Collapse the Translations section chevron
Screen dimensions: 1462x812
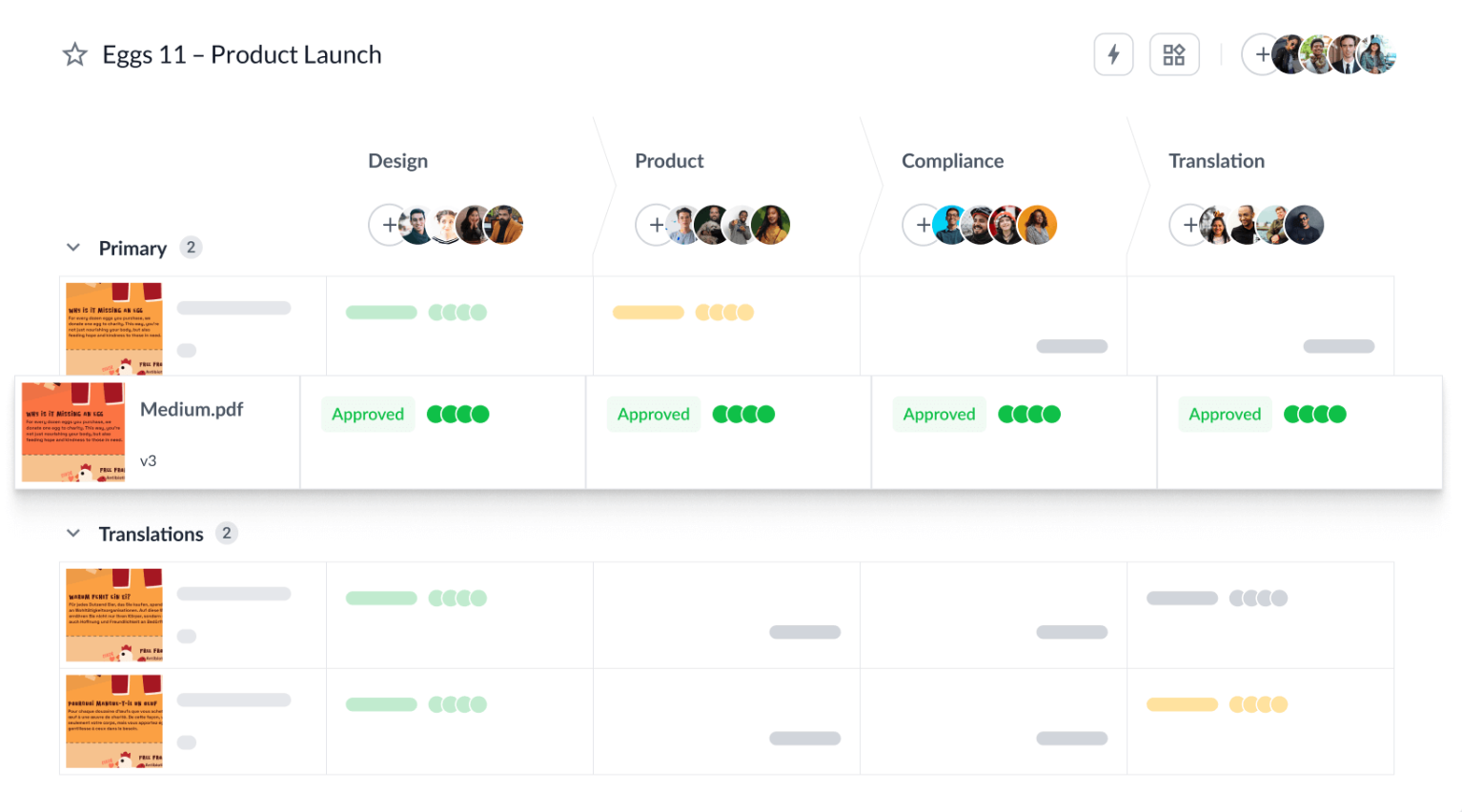pyautogui.click(x=73, y=534)
